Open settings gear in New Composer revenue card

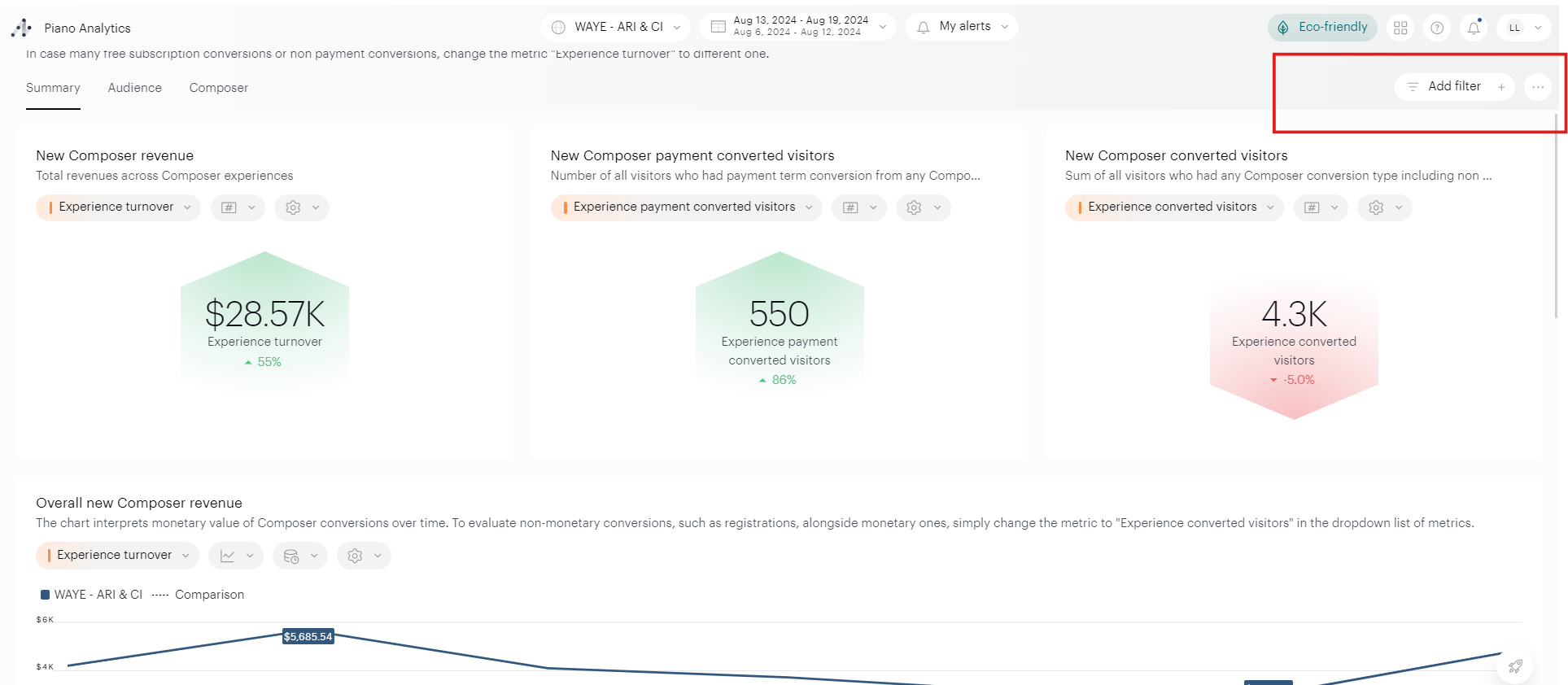(301, 207)
